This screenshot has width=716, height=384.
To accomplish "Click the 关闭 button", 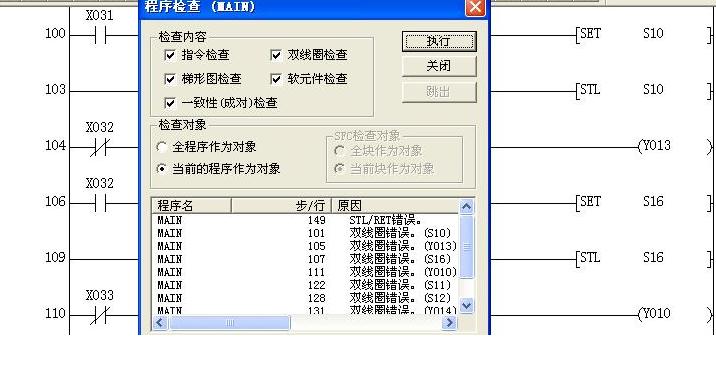I will [x=439, y=66].
